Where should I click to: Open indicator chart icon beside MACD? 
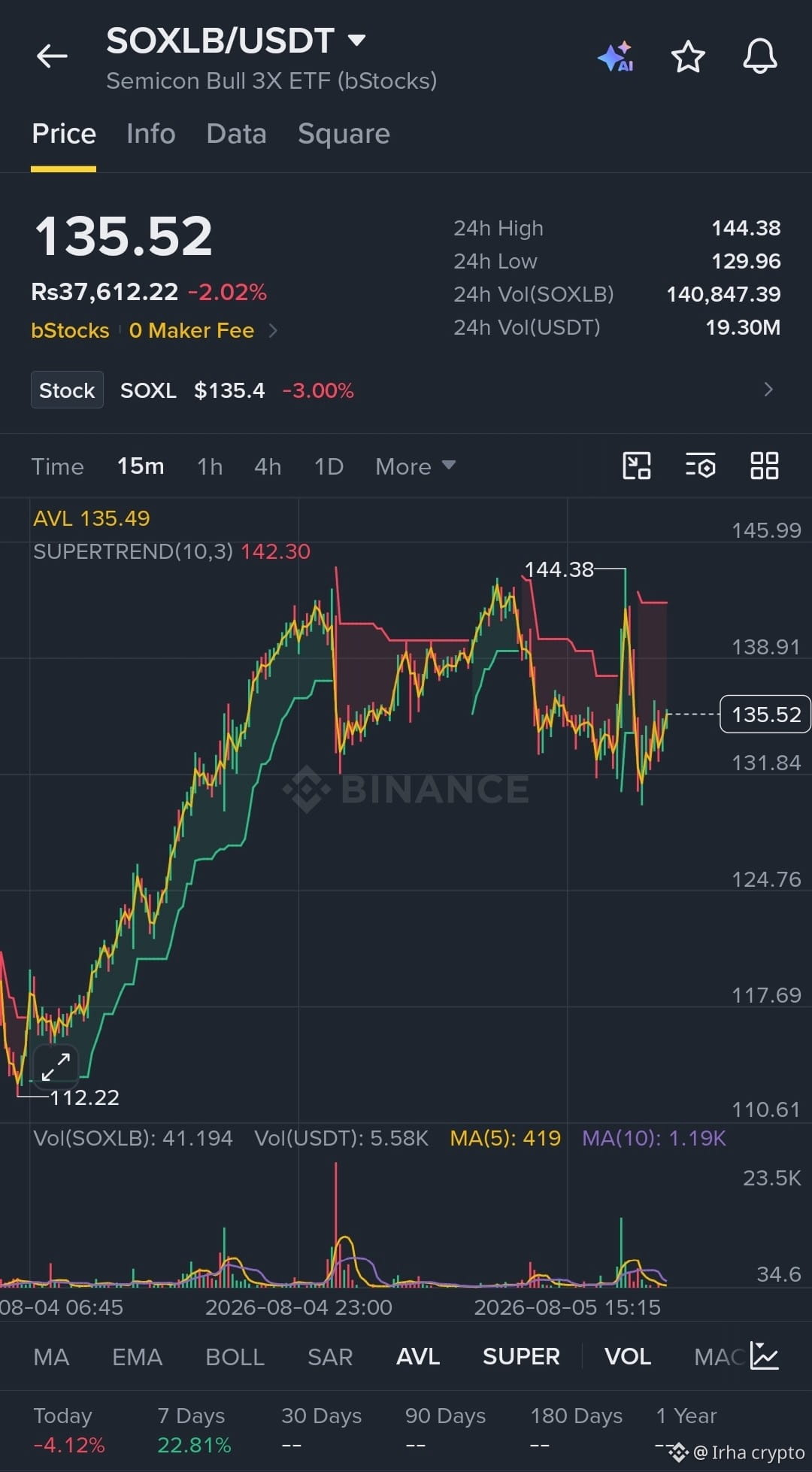(765, 1356)
